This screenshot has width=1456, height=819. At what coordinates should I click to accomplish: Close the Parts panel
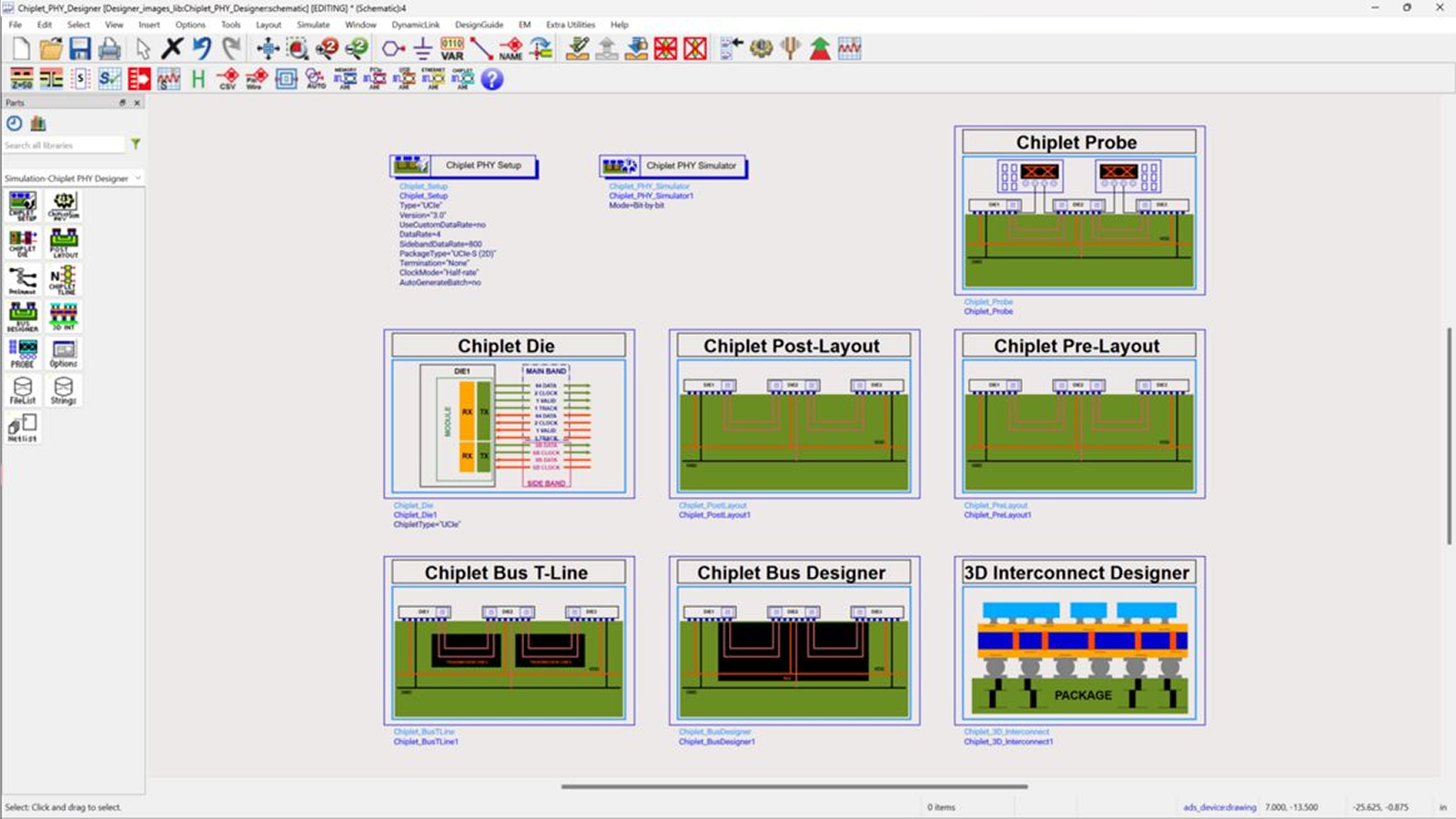click(x=137, y=103)
